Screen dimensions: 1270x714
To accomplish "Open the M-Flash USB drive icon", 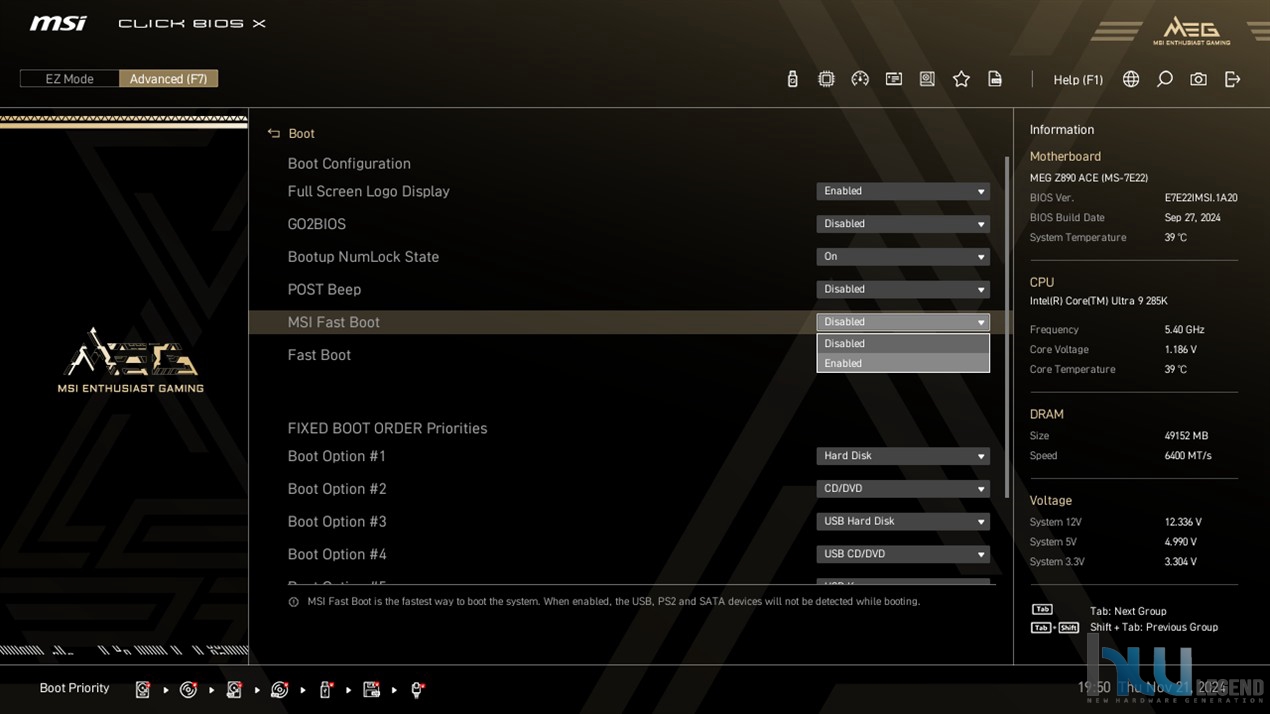I will click(792, 79).
